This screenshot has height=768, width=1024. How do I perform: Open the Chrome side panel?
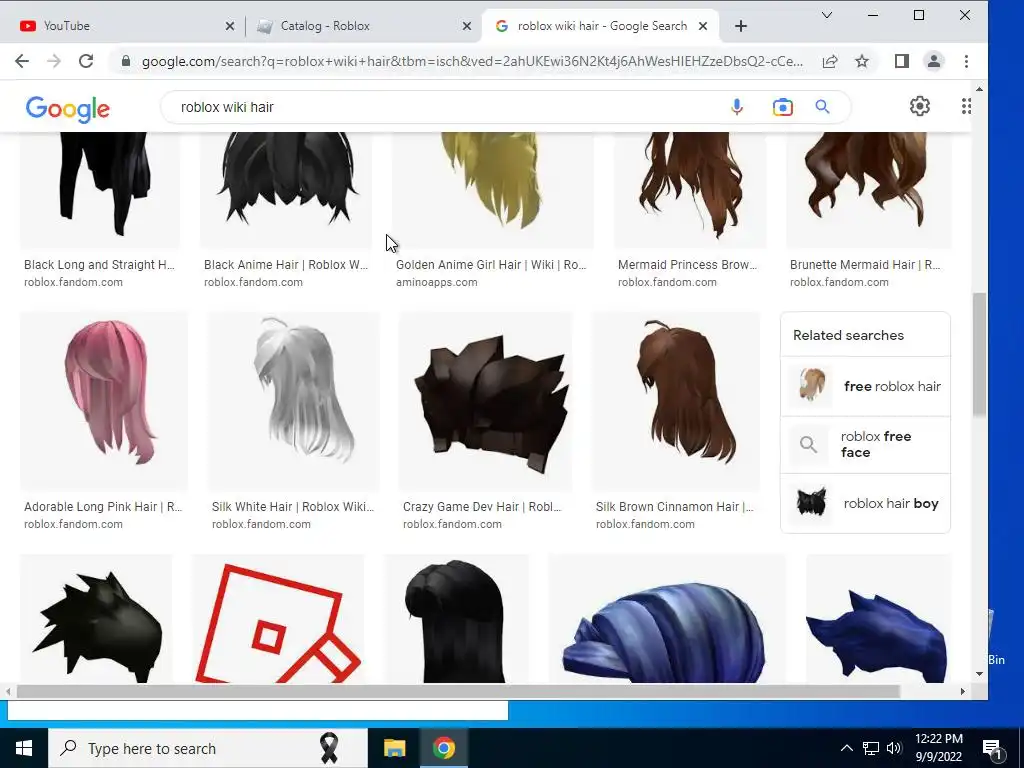(902, 61)
